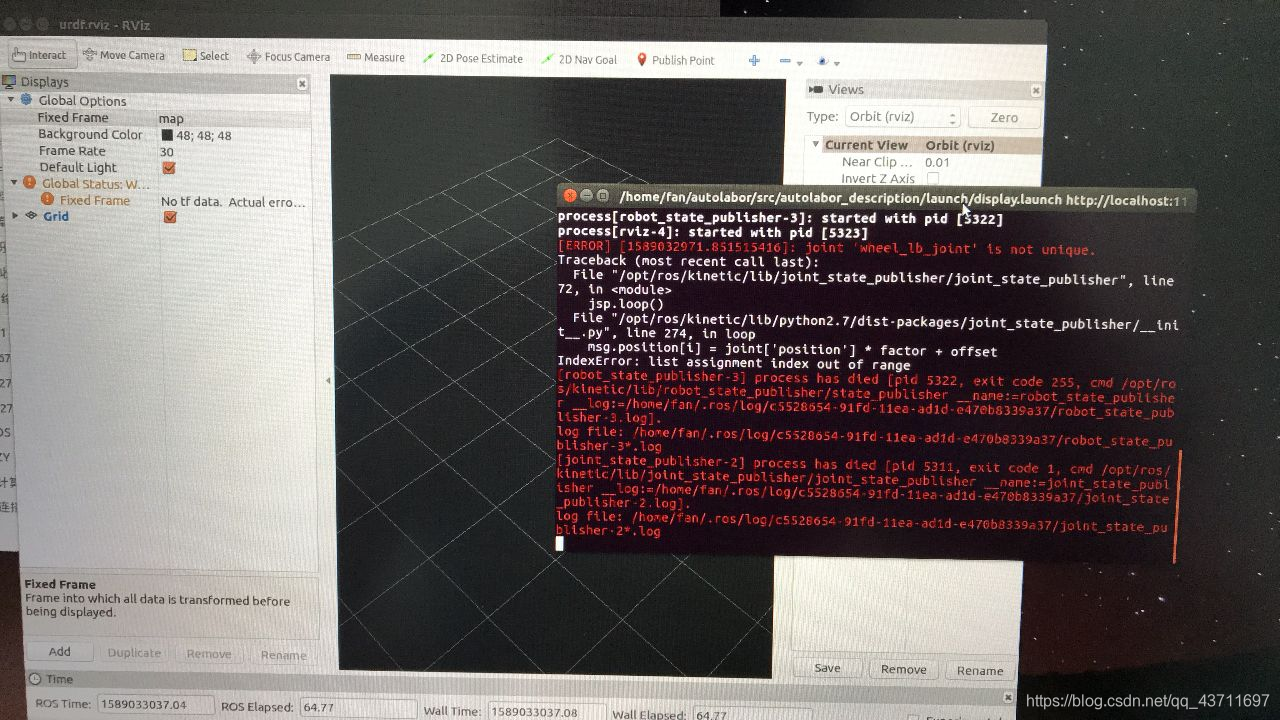
Task: Click the Wall Time field
Action: 547,712
